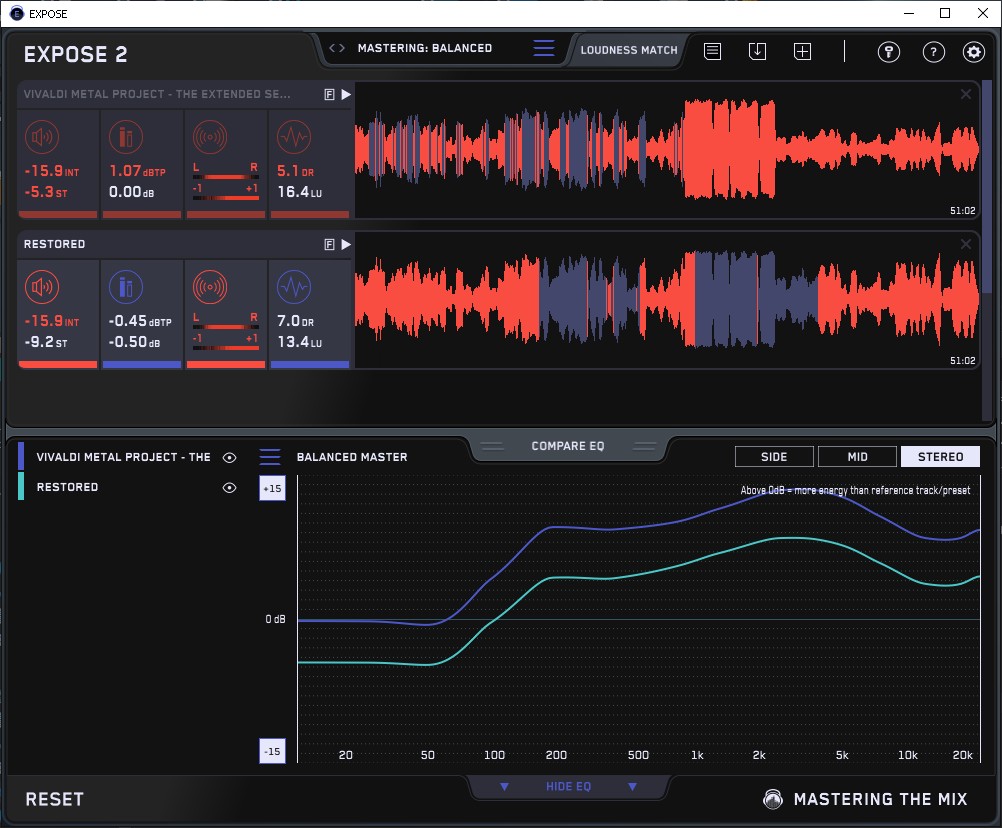Click the -15.9 INT loudness value on Restored
Screen dimensions: 1002x828
pyautogui.click(x=52, y=321)
